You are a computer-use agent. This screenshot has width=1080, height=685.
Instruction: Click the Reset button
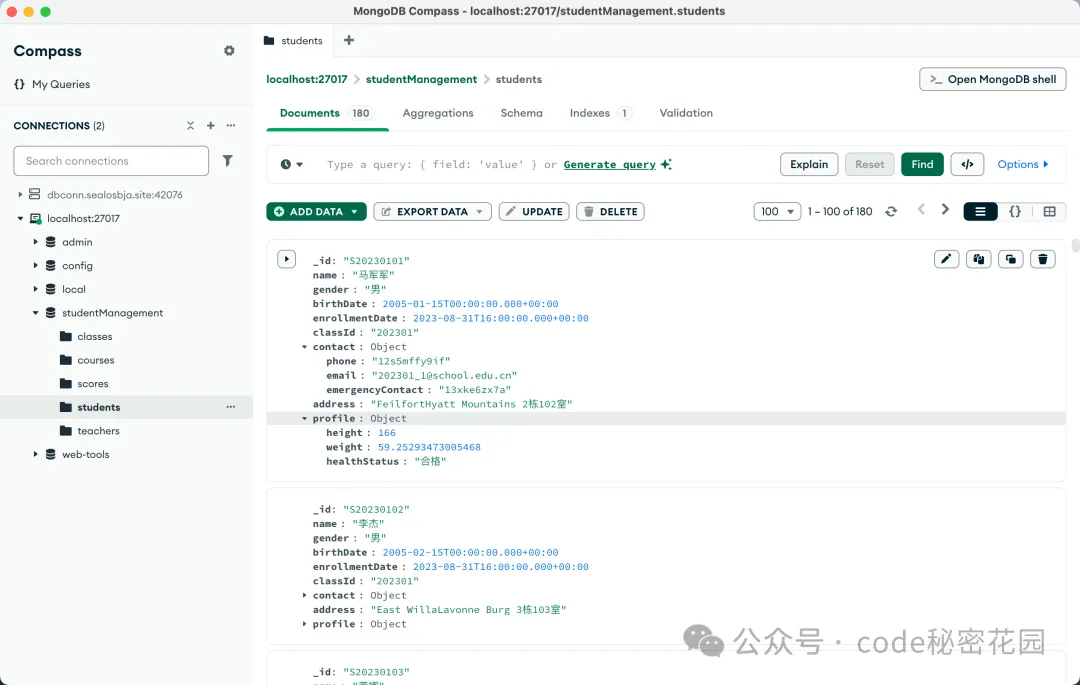pos(869,164)
